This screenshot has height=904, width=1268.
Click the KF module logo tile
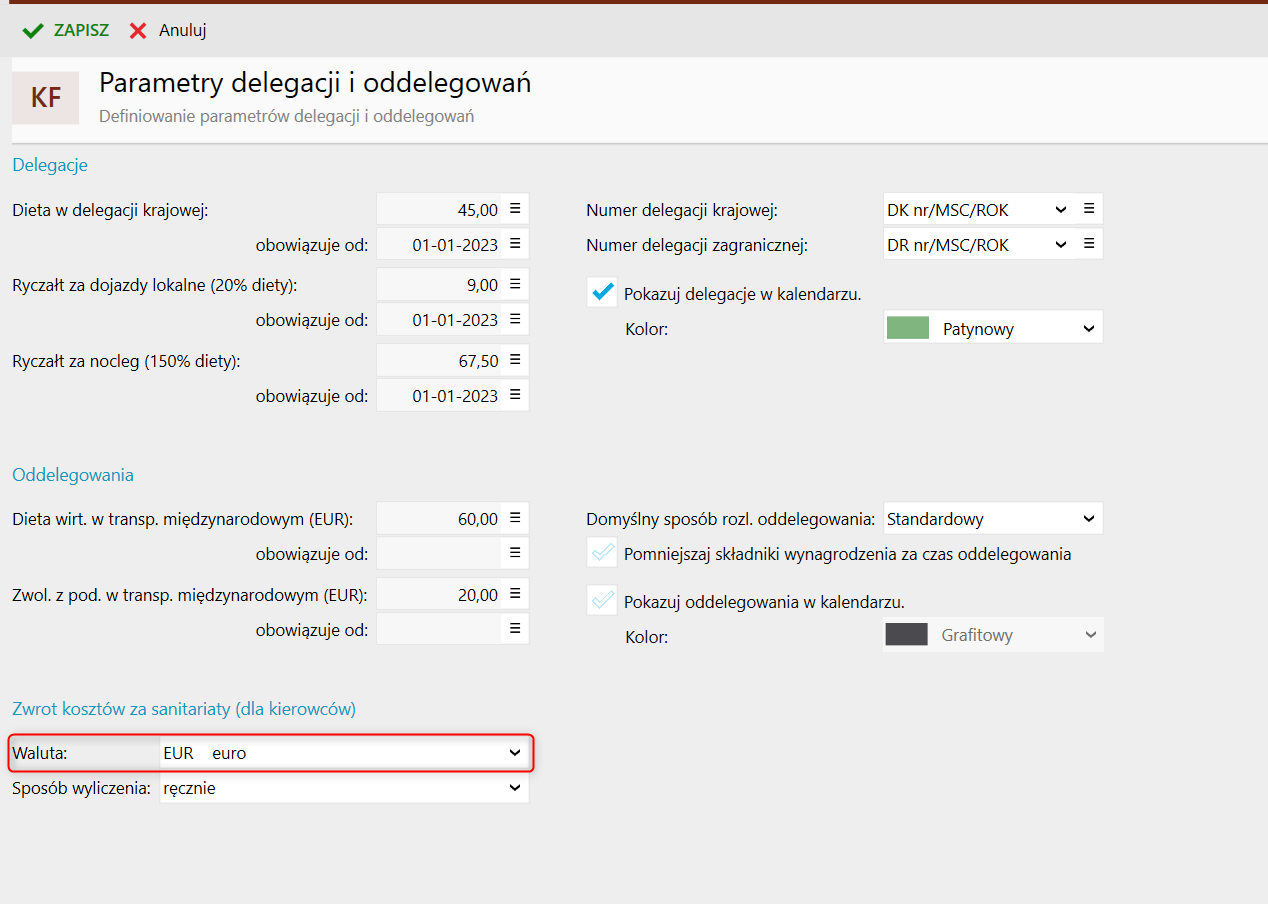point(45,97)
